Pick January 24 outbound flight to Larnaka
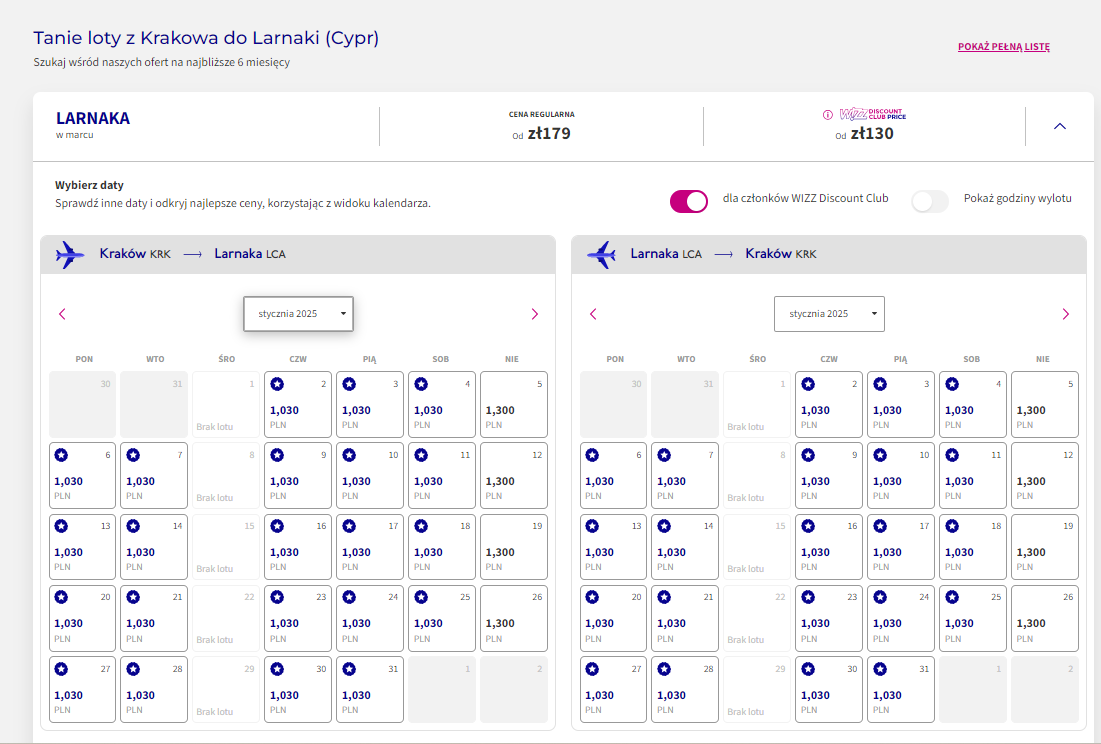The height and width of the screenshot is (744, 1101). (370, 618)
